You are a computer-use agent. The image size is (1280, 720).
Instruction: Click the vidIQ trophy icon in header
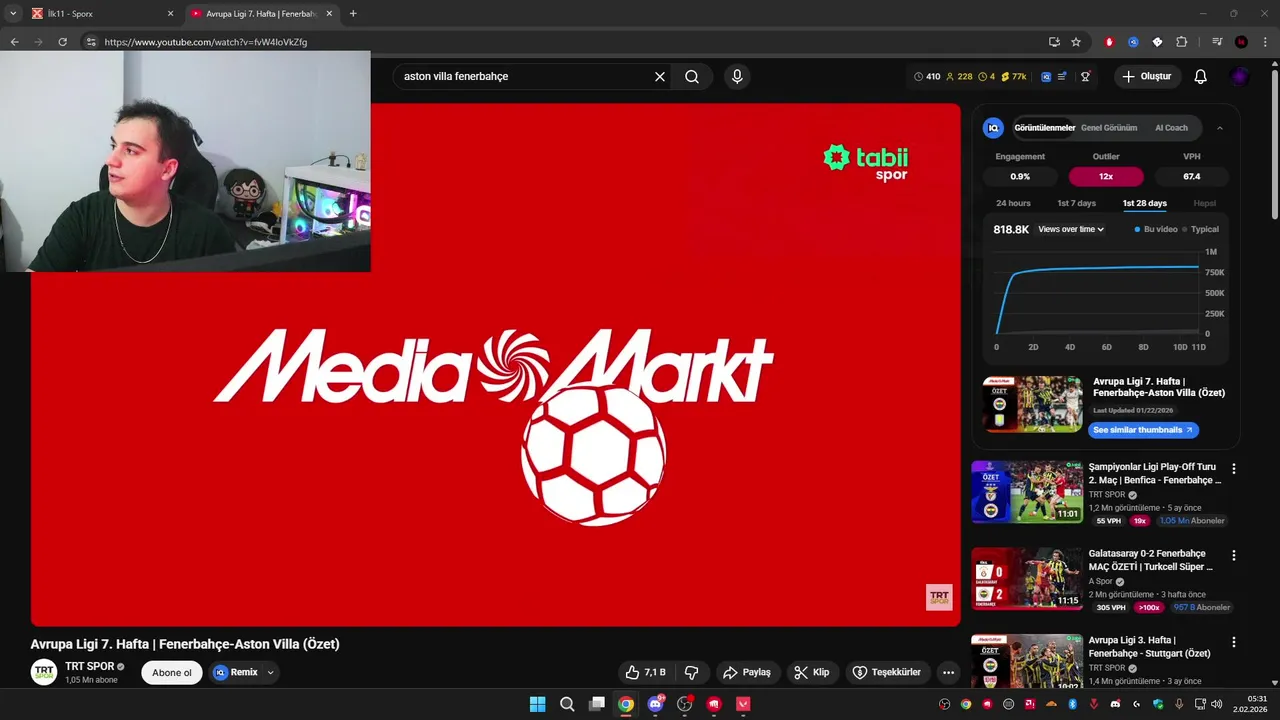[1085, 77]
